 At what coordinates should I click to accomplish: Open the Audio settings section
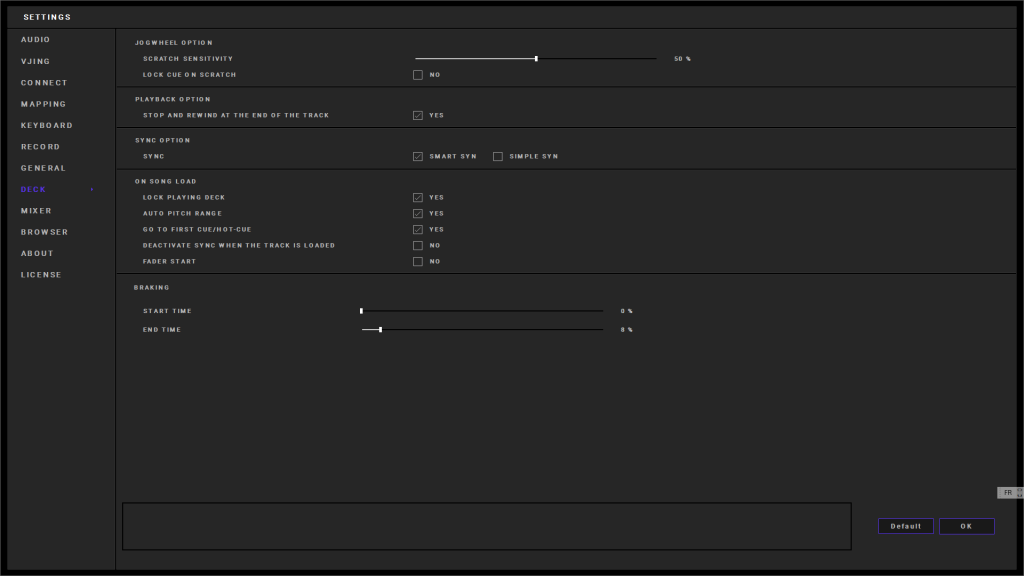(x=36, y=40)
